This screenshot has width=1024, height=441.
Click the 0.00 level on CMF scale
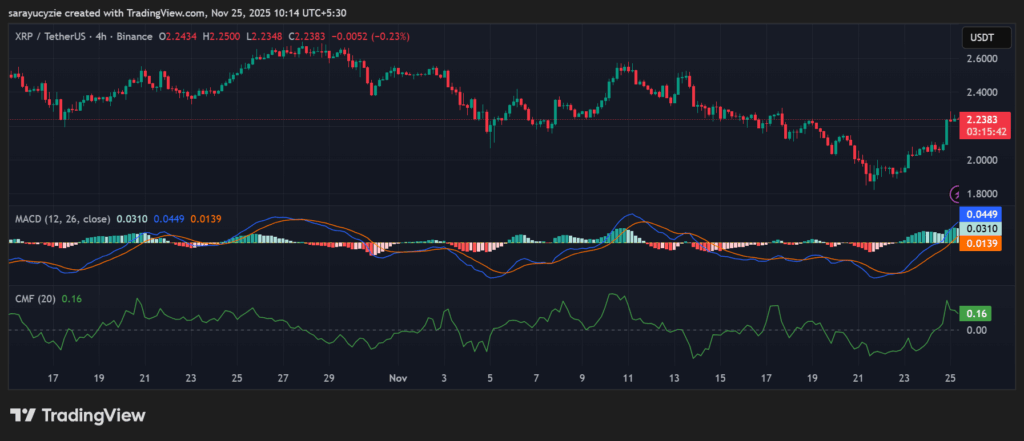click(975, 330)
